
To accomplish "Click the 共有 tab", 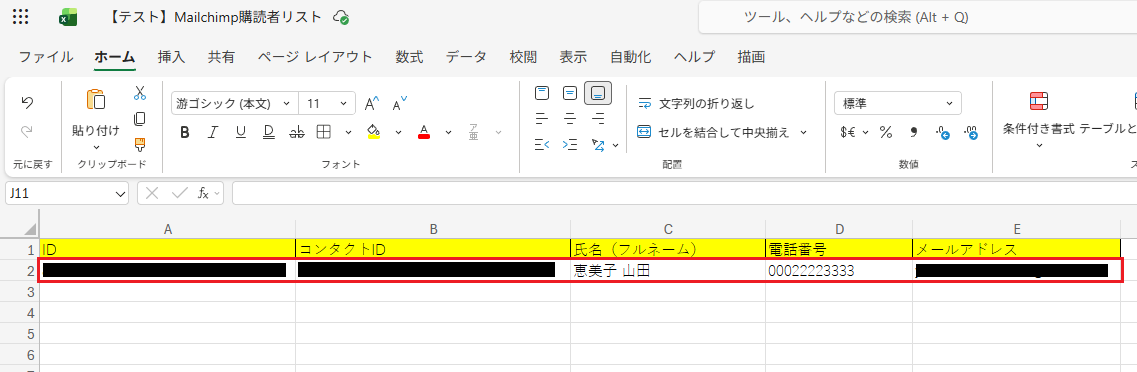I will tap(221, 57).
